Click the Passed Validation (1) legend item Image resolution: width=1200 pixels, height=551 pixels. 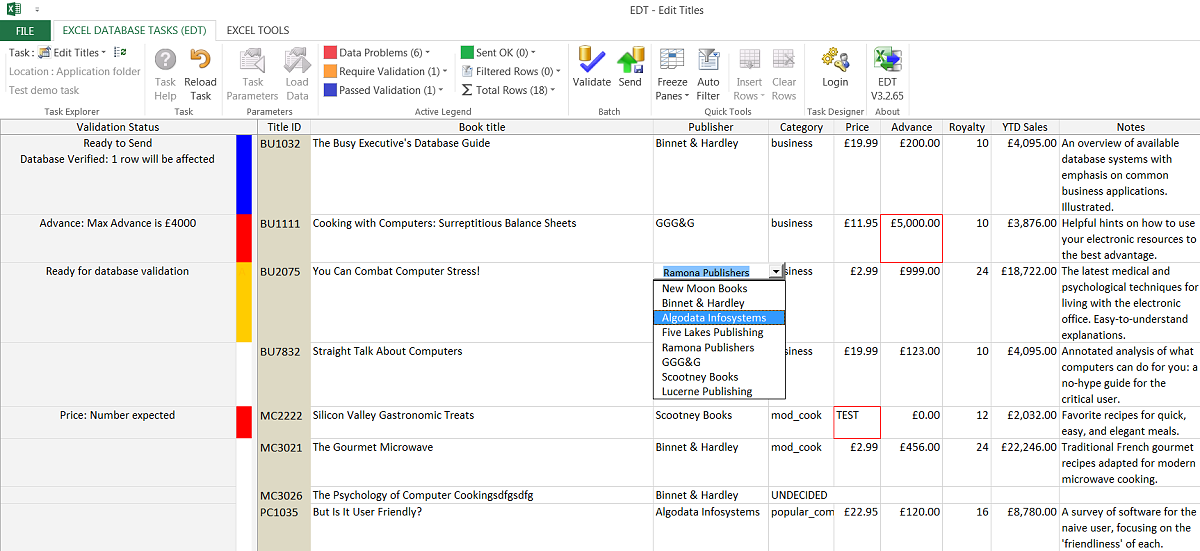[x=385, y=90]
